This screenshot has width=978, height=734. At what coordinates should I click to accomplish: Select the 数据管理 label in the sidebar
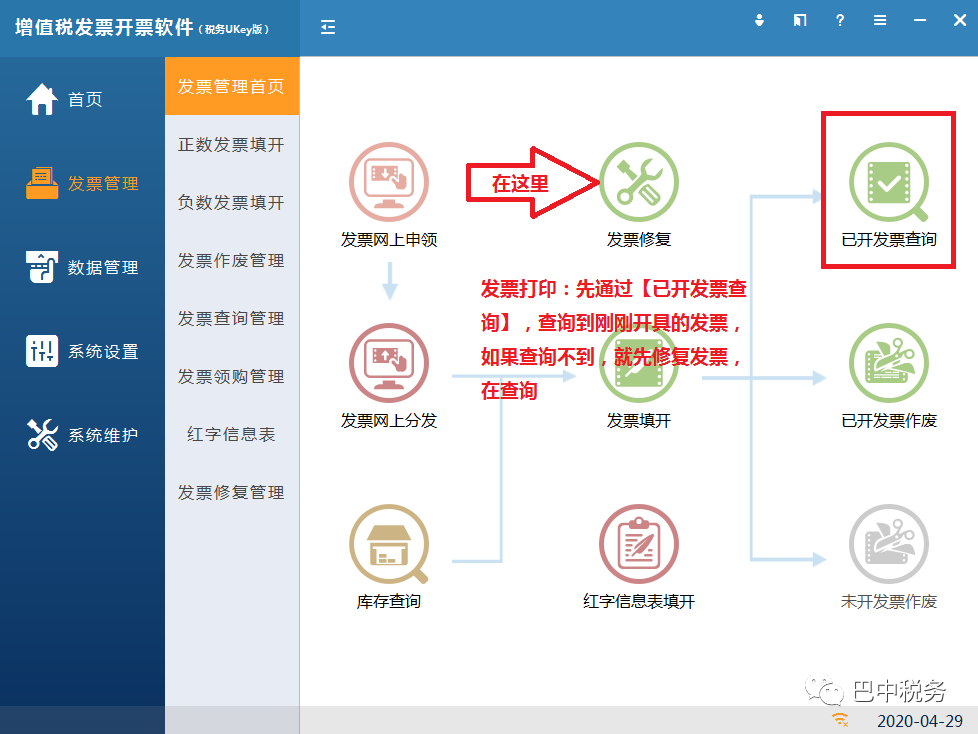tap(103, 268)
